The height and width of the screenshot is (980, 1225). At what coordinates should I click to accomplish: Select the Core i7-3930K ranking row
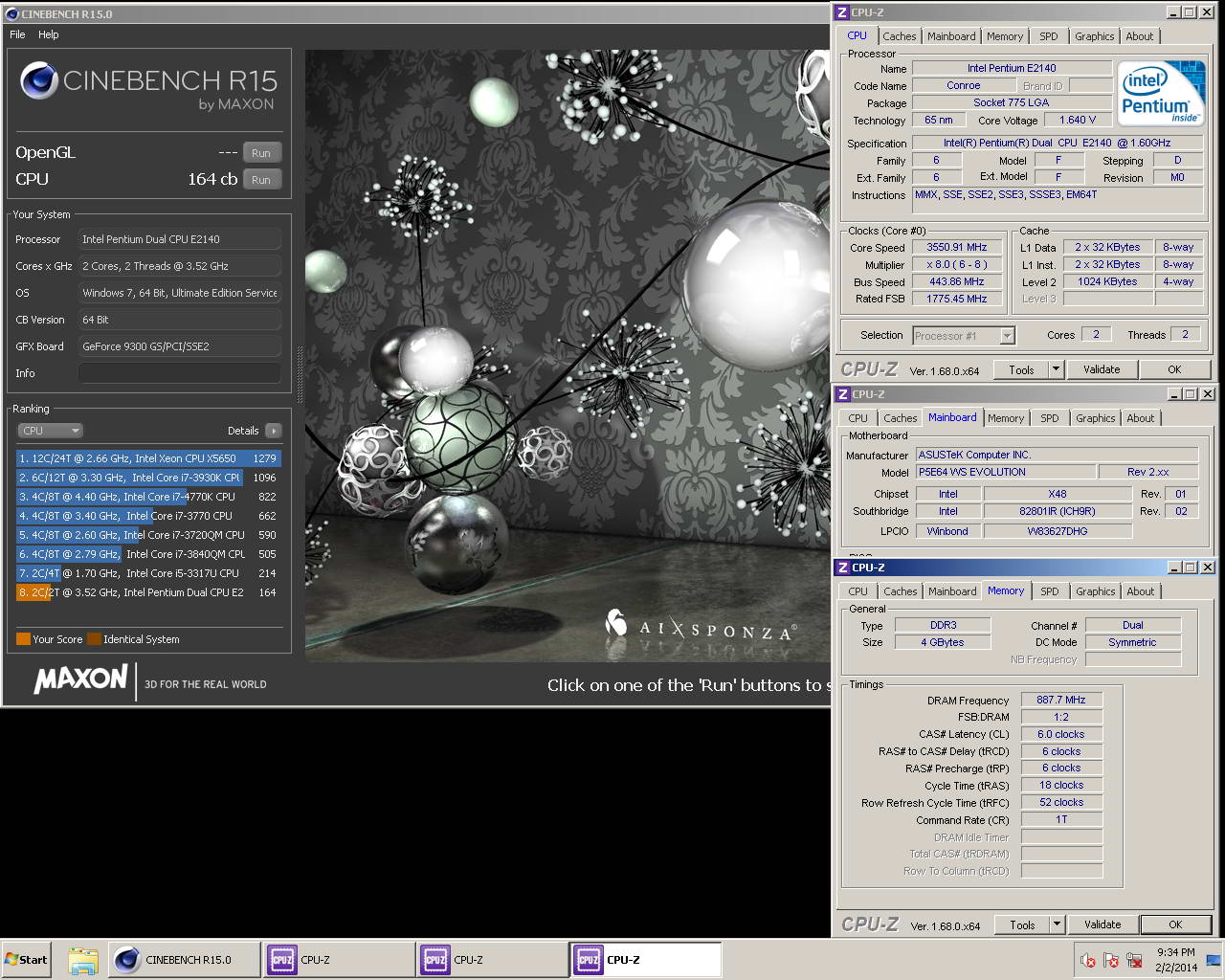click(148, 478)
